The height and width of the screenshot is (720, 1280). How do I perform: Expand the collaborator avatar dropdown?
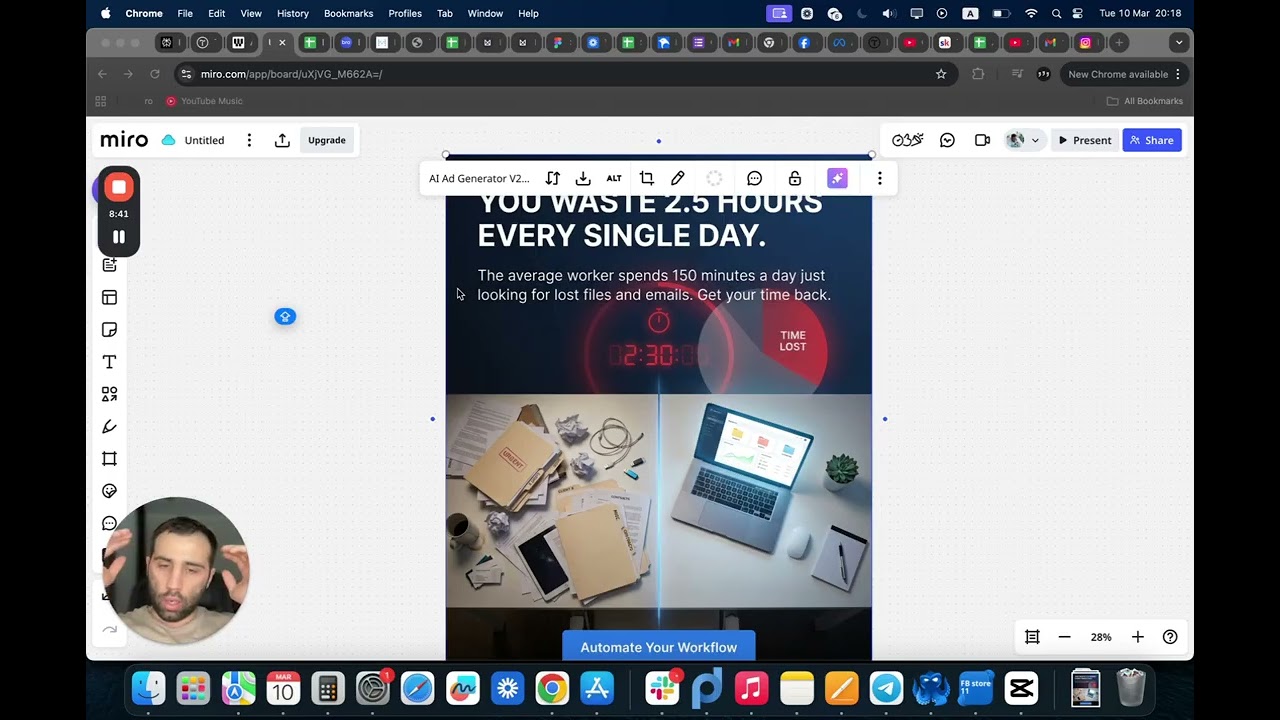(x=1035, y=140)
